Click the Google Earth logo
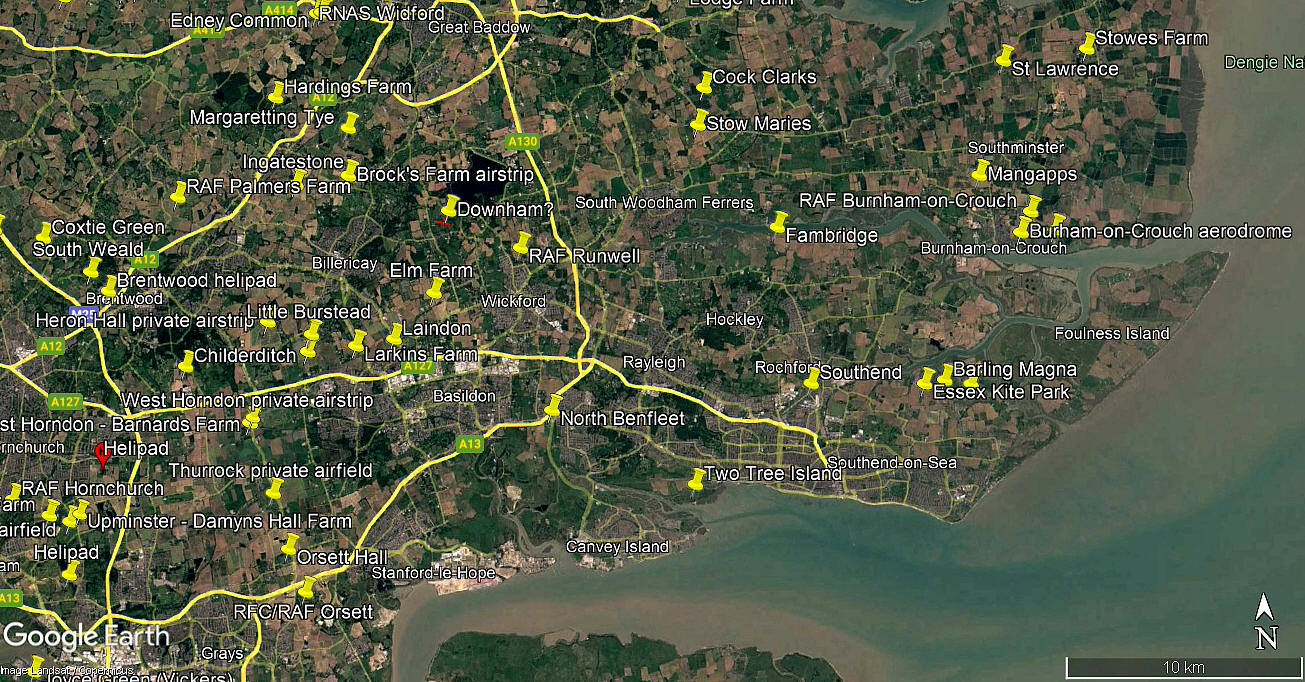Image resolution: width=1305 pixels, height=682 pixels. [x=86, y=636]
